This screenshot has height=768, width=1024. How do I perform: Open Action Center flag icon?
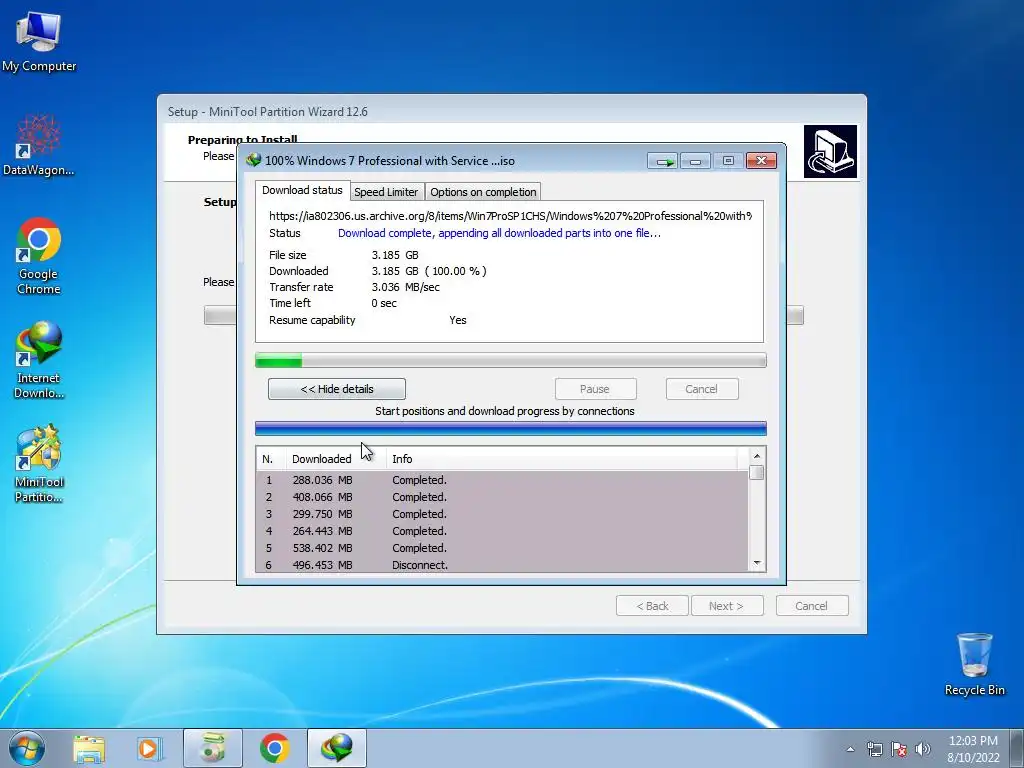[899, 749]
